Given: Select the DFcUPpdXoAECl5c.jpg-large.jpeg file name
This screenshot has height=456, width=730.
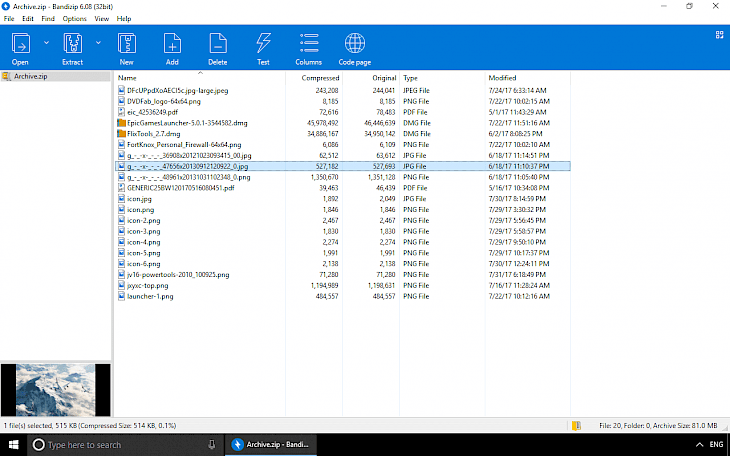Looking at the screenshot, I should coord(177,90).
